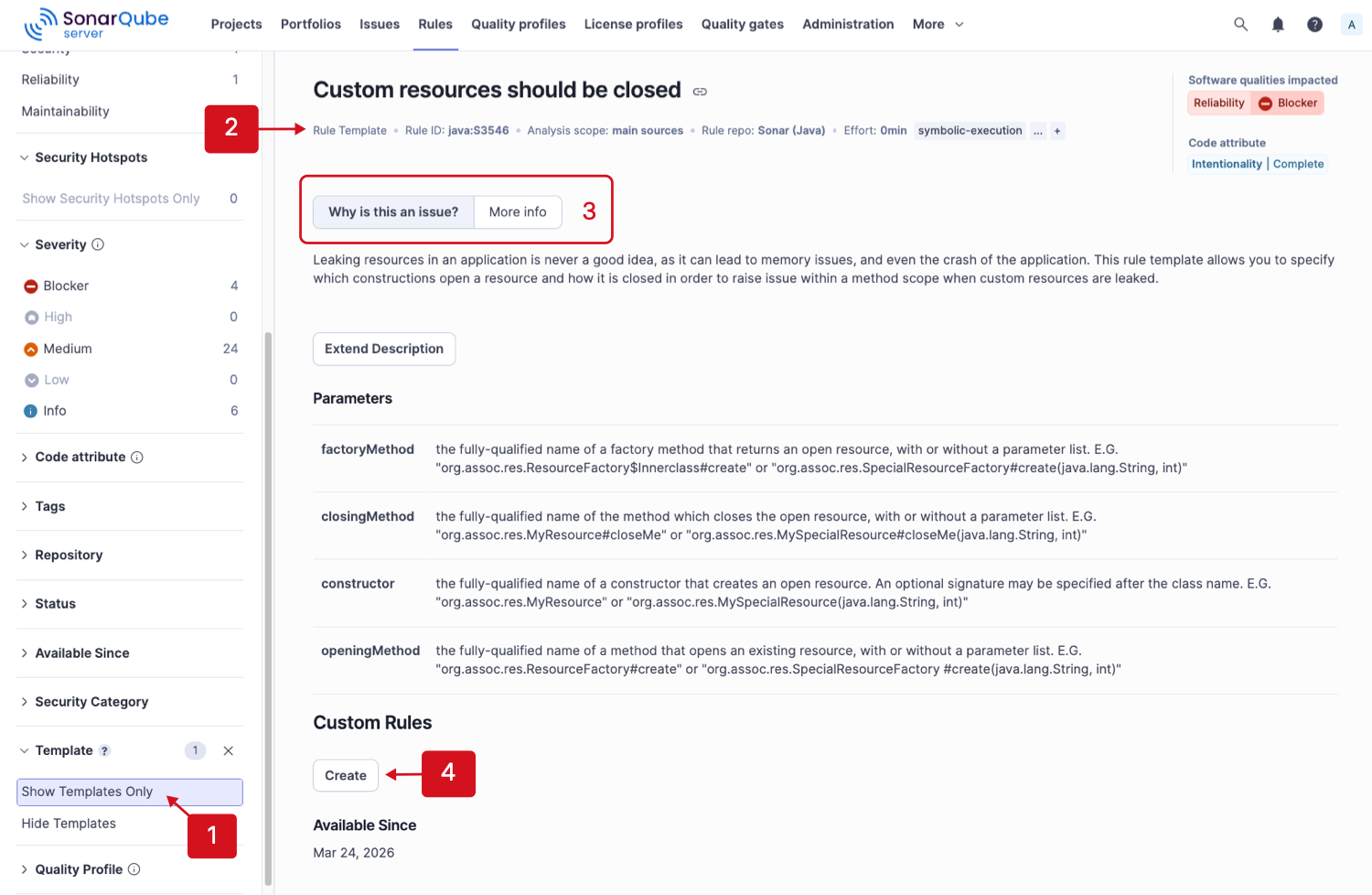Viewport: 1372px width, 895px height.
Task: Click the add tag plus icon
Action: click(1057, 131)
